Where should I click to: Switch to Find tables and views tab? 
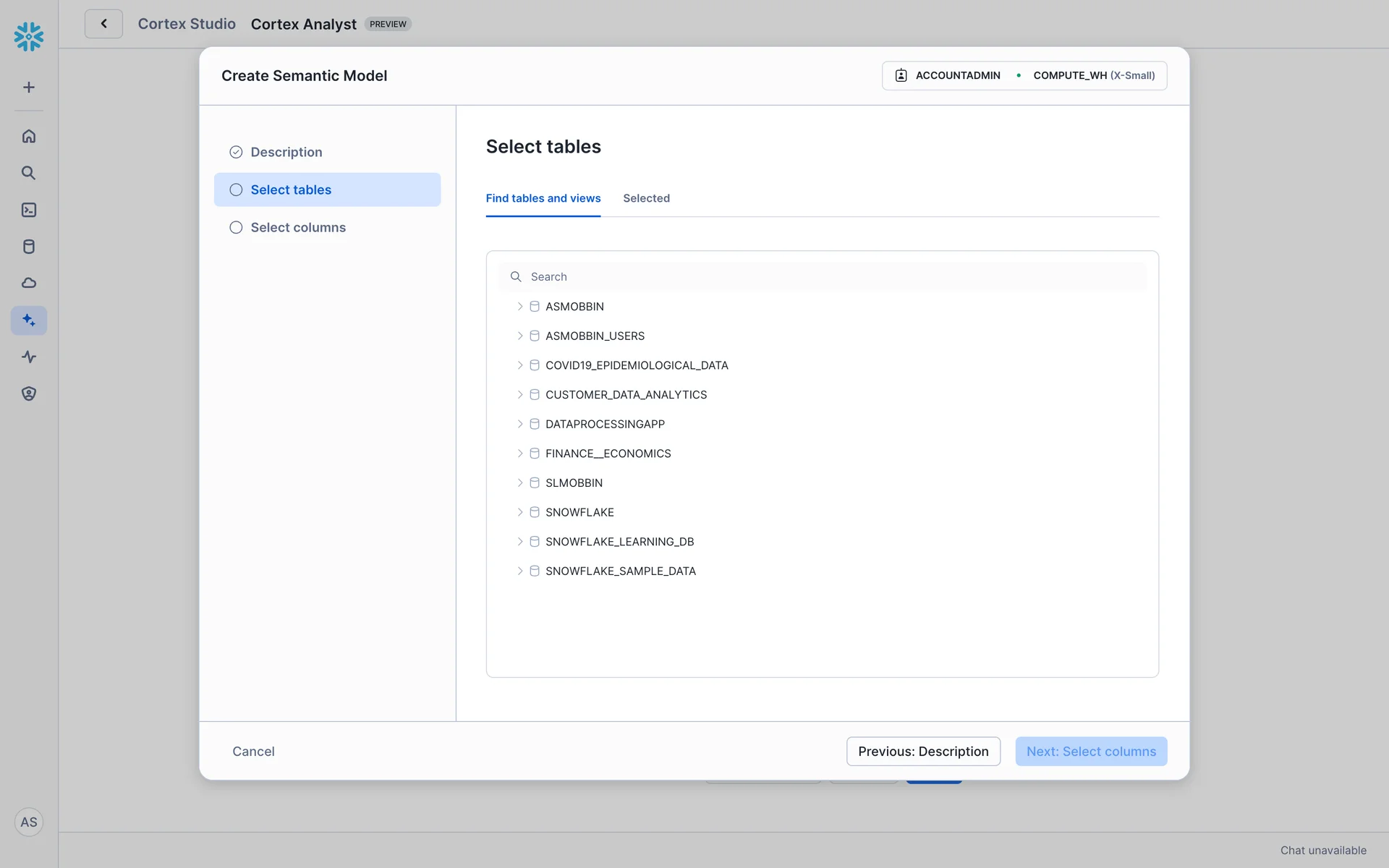[543, 198]
